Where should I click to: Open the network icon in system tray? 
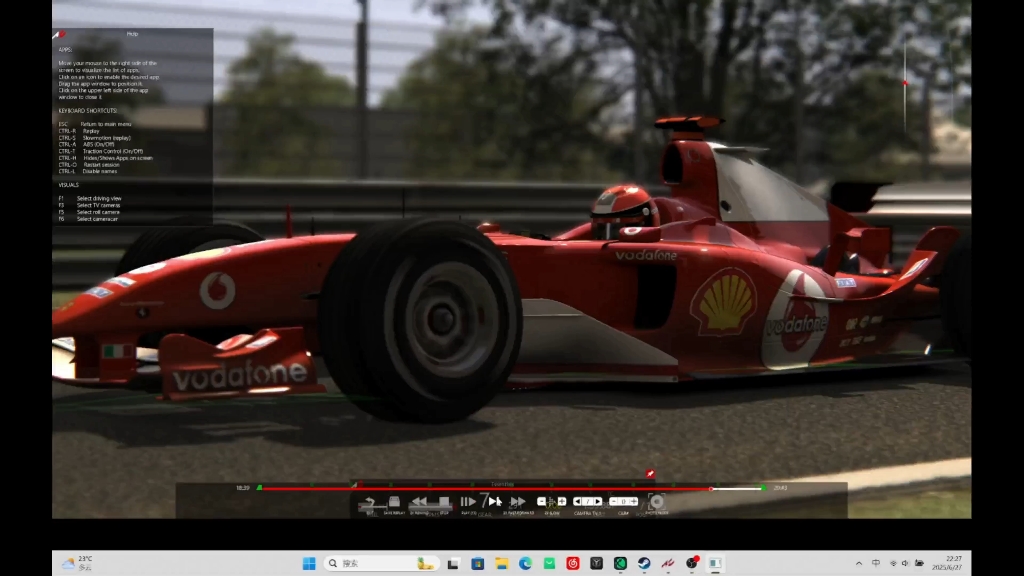(893, 563)
